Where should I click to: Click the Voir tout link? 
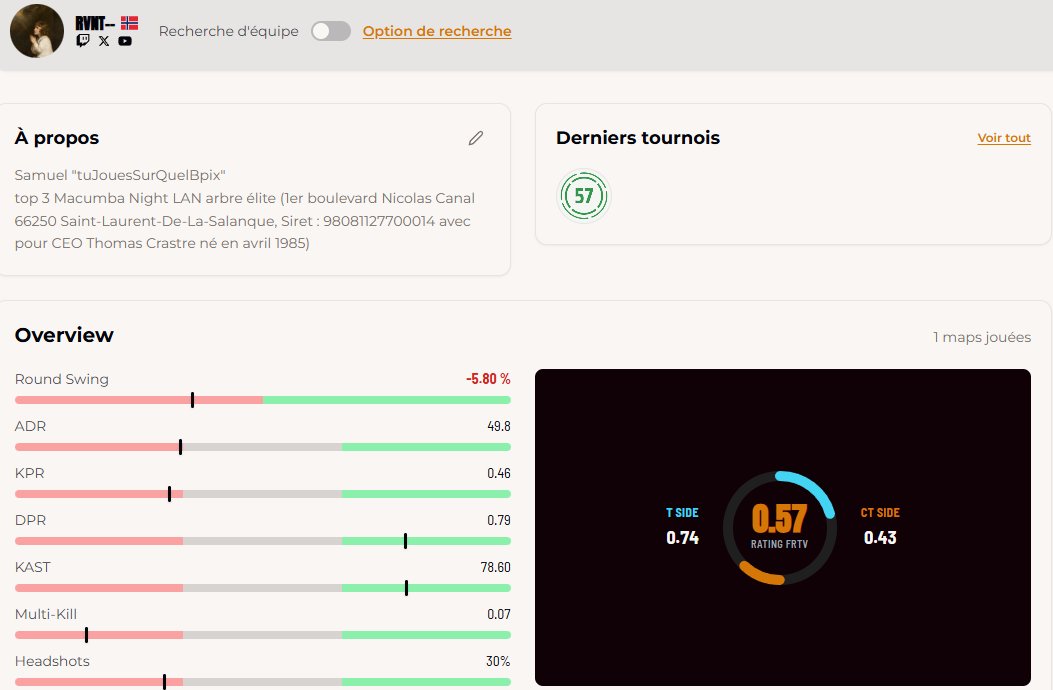coord(1004,138)
